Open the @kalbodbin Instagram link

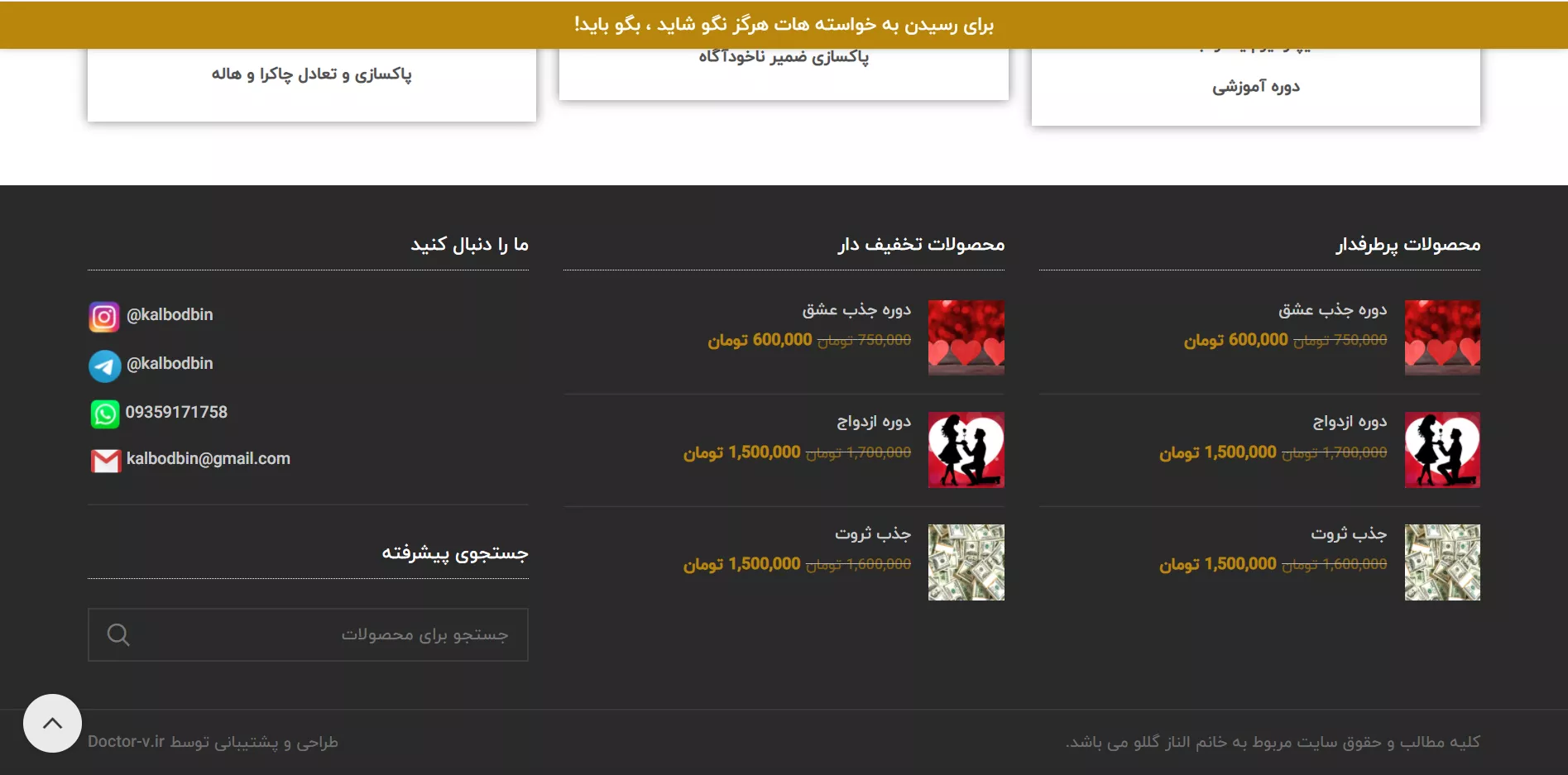point(170,315)
